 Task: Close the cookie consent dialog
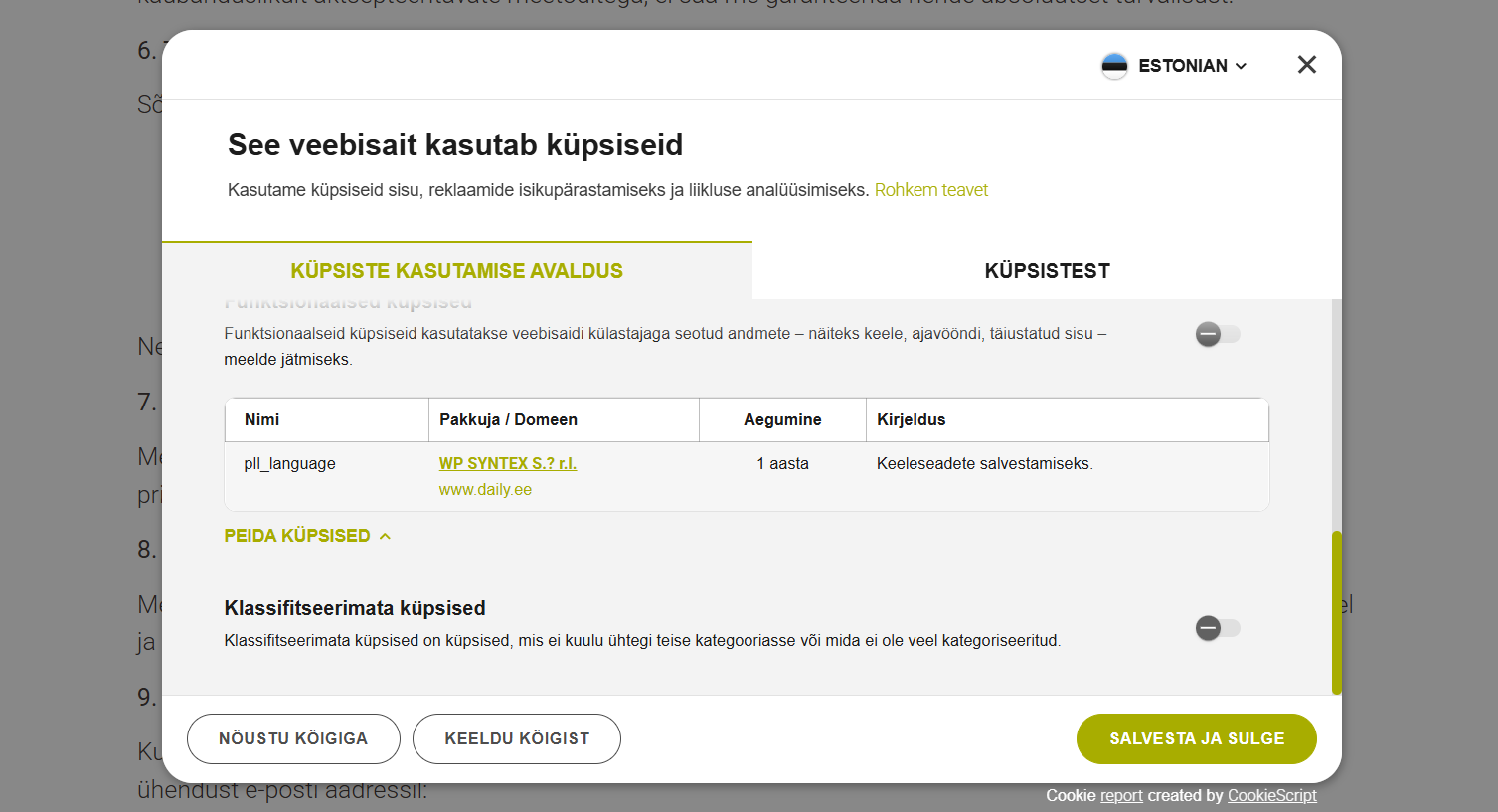(x=1306, y=65)
